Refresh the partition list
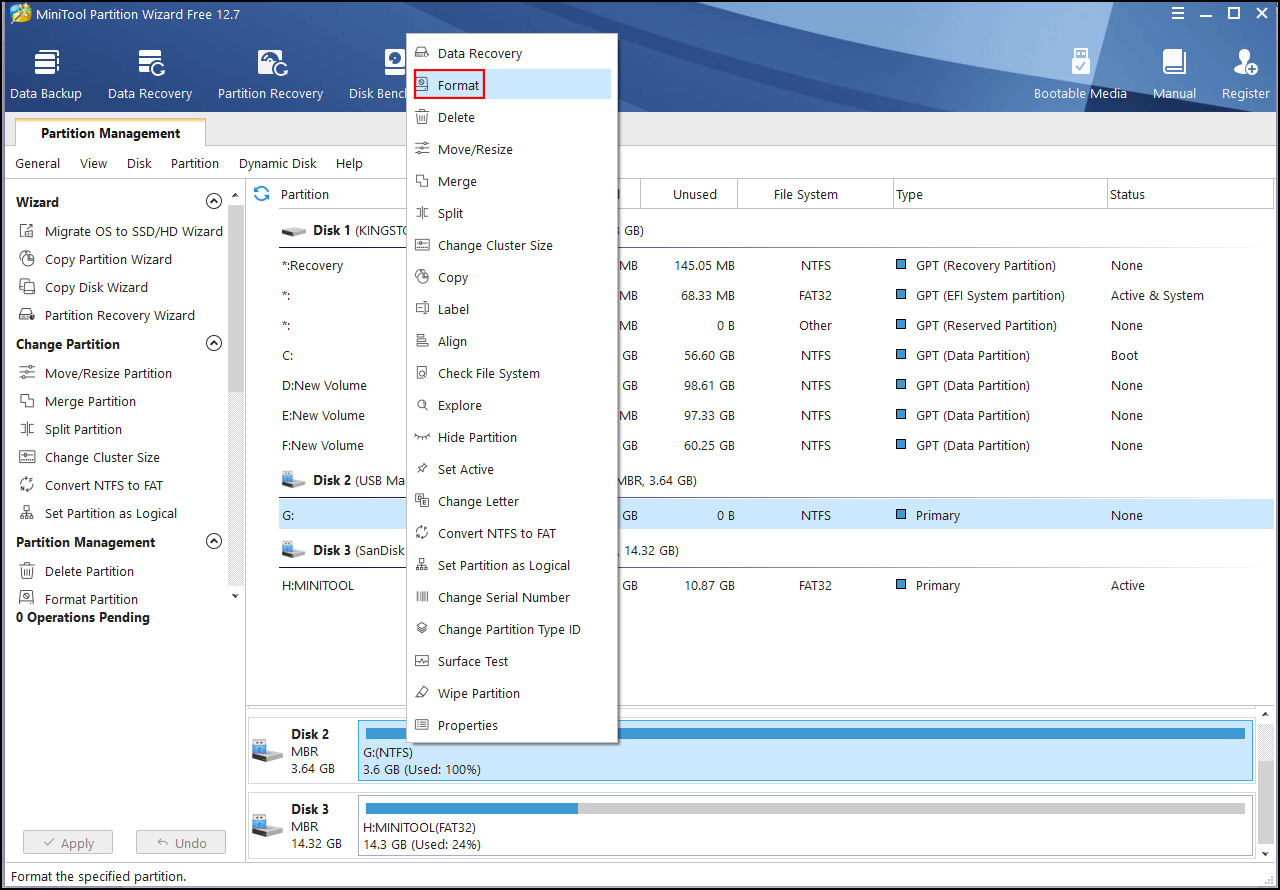This screenshot has width=1280, height=890. [262, 194]
